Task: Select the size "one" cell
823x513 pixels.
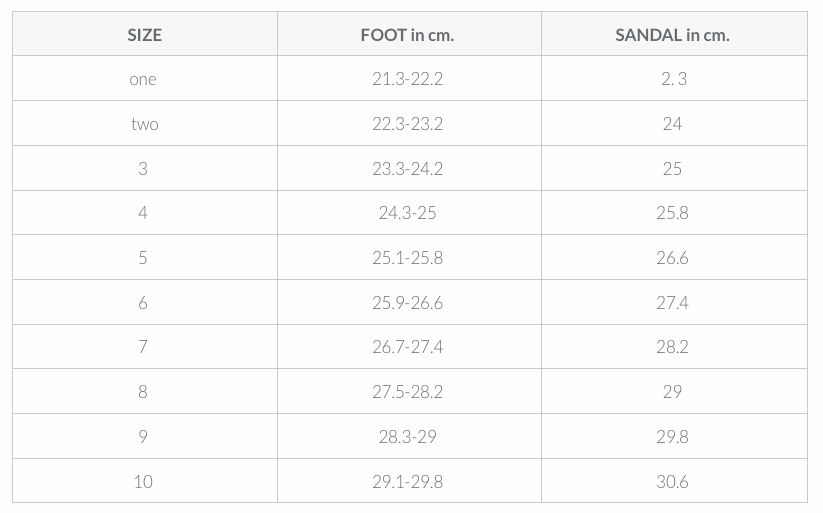Action: point(143,79)
